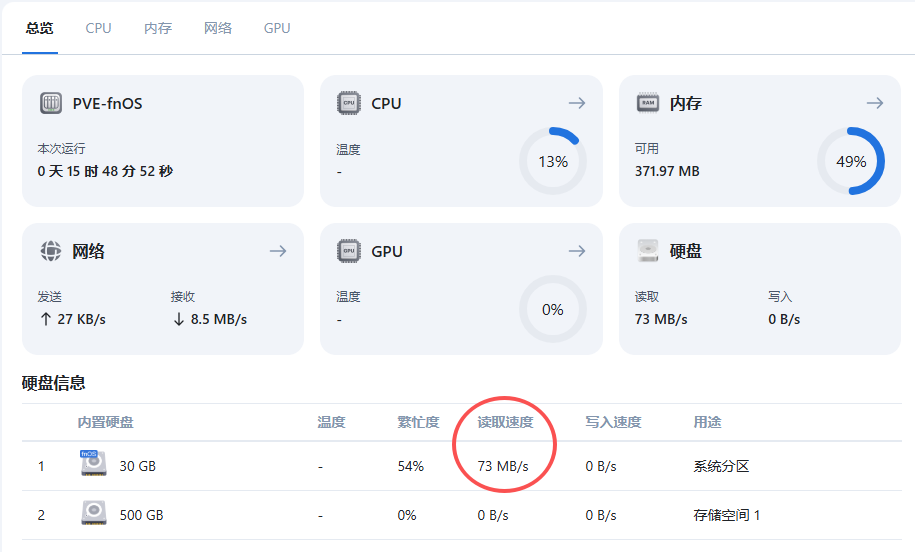Open the GPU tab
The width and height of the screenshot is (915, 552).
point(277,28)
